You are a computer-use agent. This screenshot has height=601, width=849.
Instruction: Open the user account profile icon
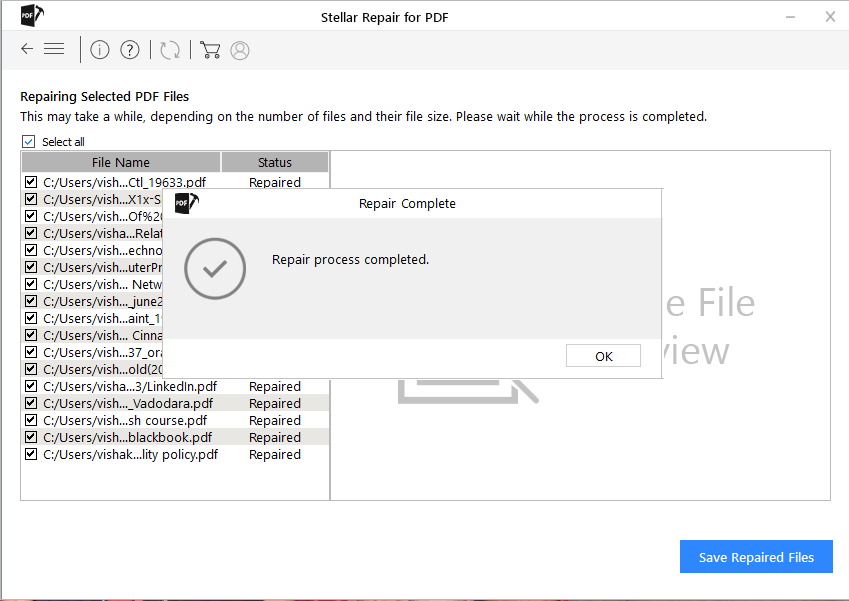(240, 50)
